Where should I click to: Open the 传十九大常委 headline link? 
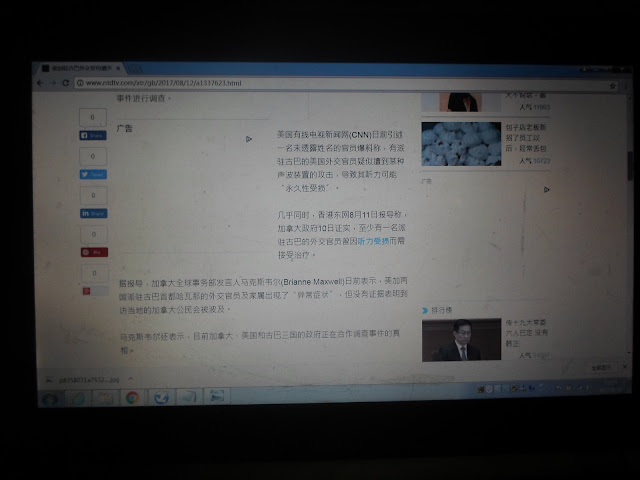click(527, 333)
